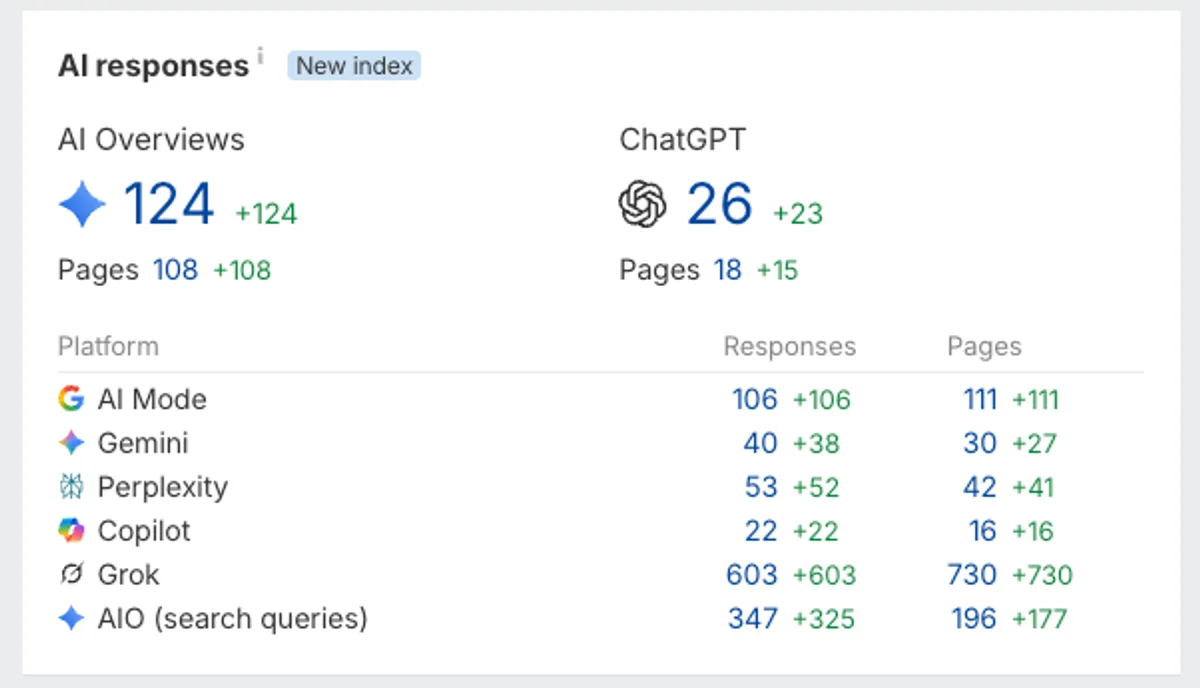This screenshot has width=1200, height=688.
Task: Click the Copilot logo icon
Action: click(x=71, y=531)
